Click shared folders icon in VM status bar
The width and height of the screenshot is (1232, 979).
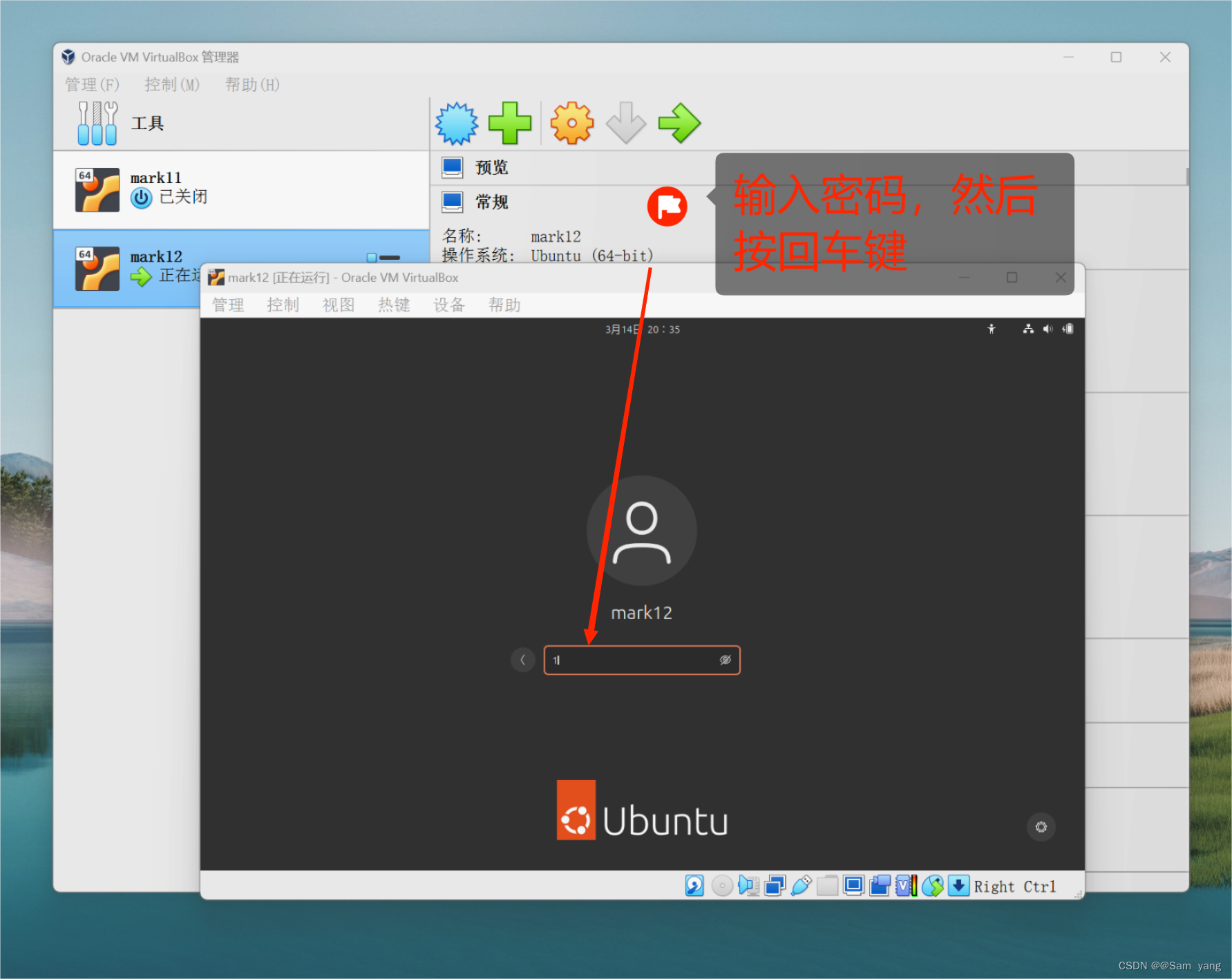coord(827,885)
